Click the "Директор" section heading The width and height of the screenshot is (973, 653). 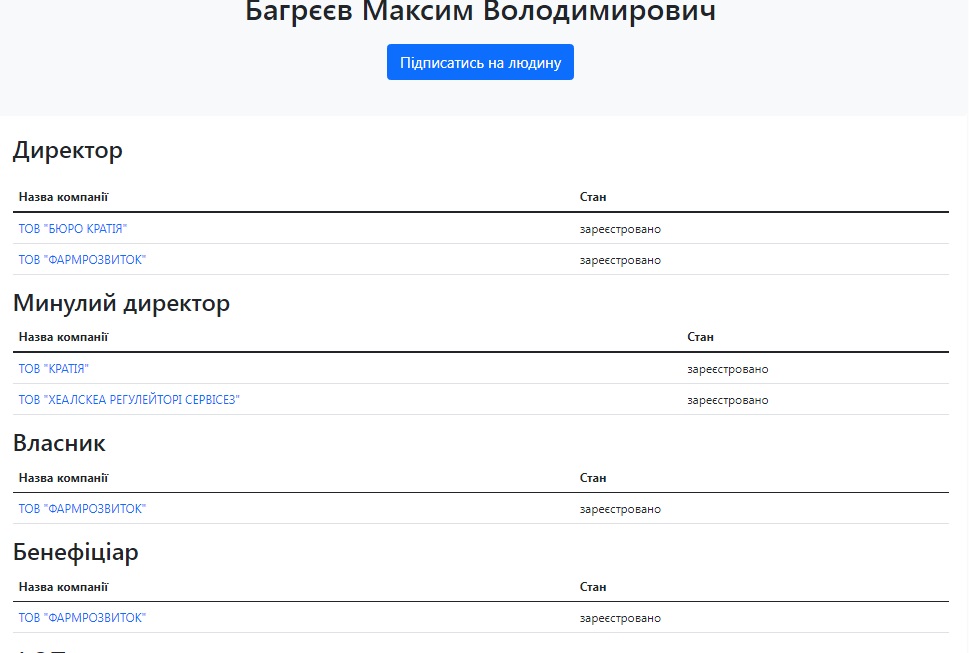pyautogui.click(x=68, y=151)
